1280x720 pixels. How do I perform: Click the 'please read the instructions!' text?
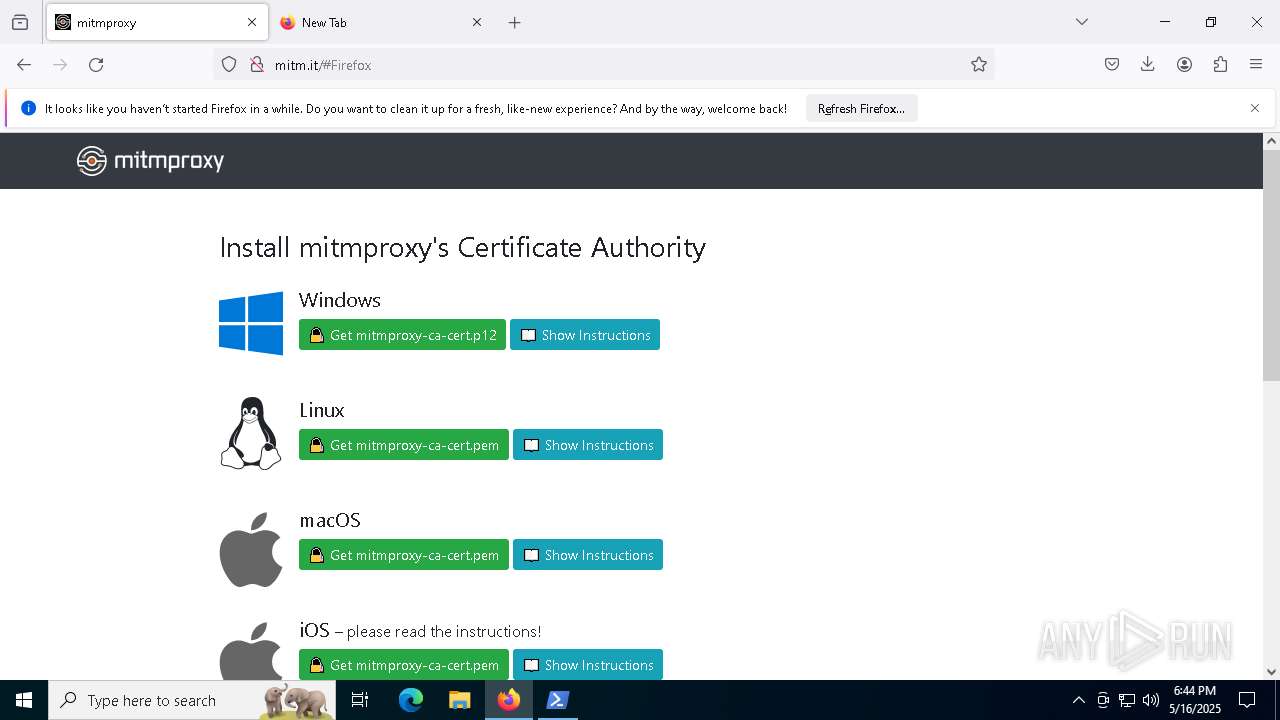pyautogui.click(x=444, y=631)
